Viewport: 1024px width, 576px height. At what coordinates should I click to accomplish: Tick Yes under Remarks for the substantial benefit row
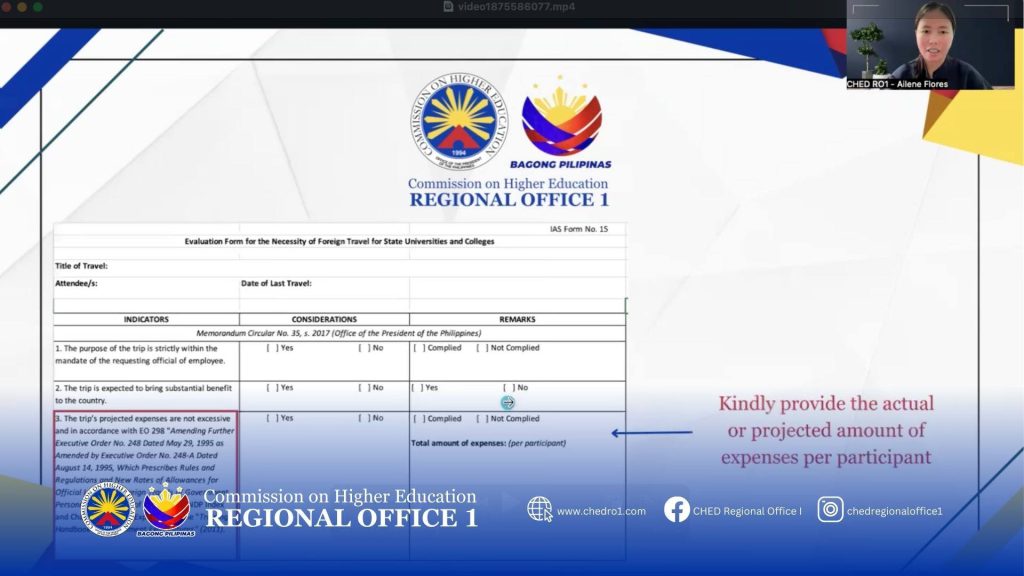tap(417, 388)
